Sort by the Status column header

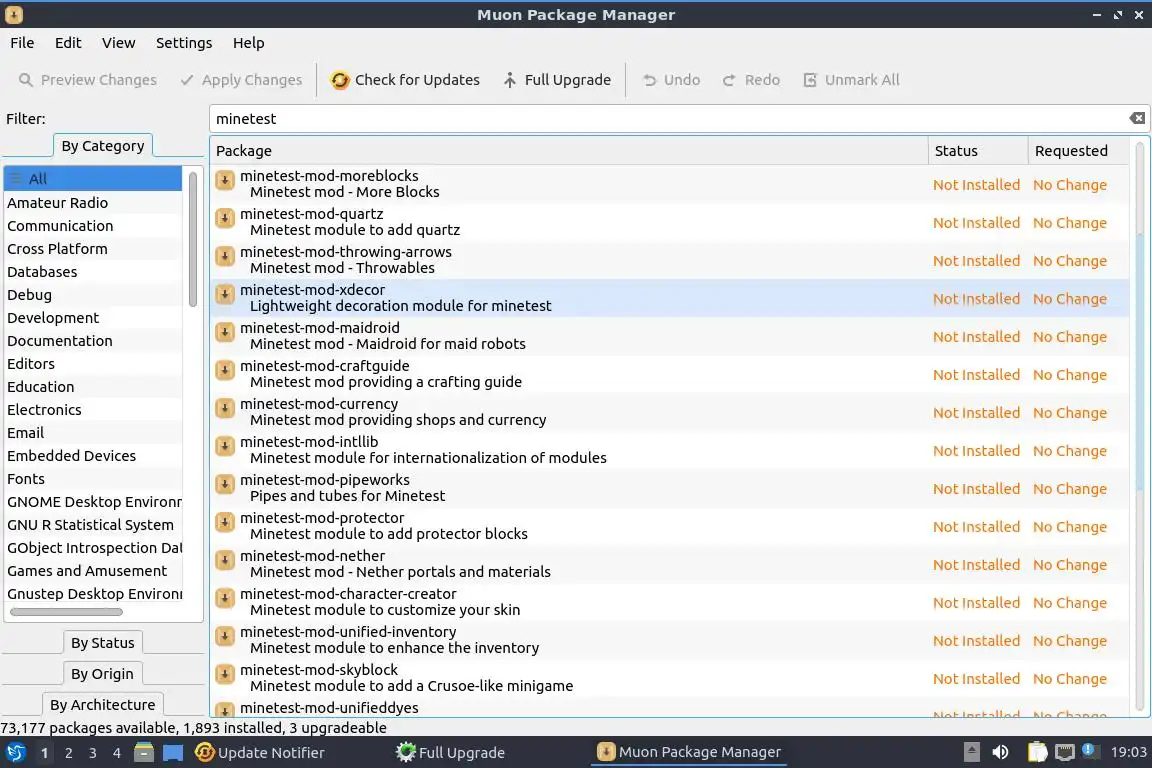pos(978,151)
